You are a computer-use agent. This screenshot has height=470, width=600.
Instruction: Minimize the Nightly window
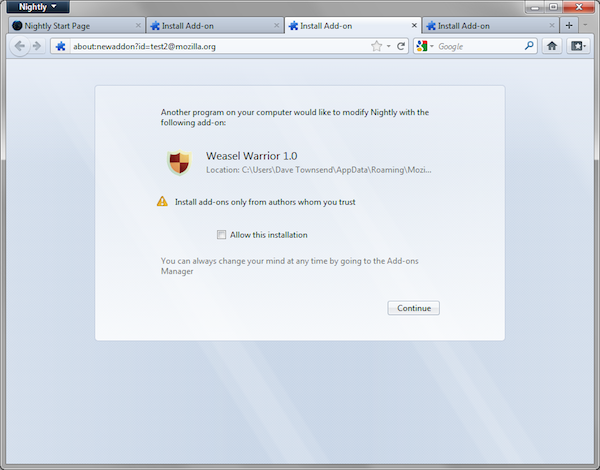coord(535,7)
